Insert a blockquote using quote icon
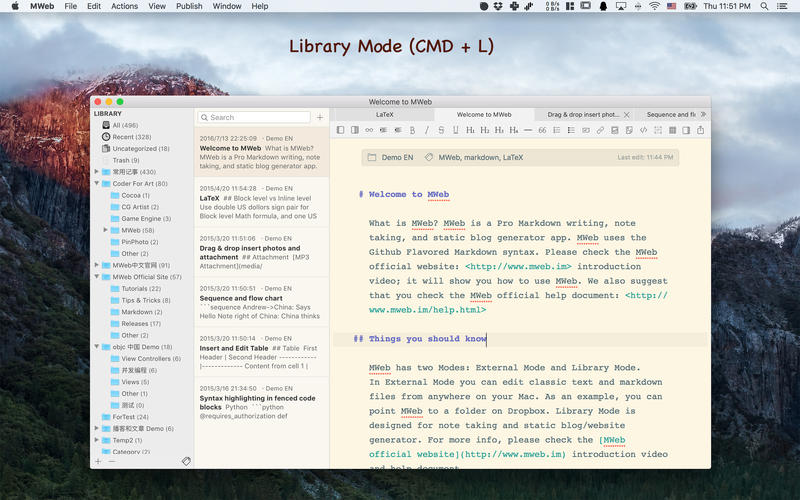 pos(542,130)
